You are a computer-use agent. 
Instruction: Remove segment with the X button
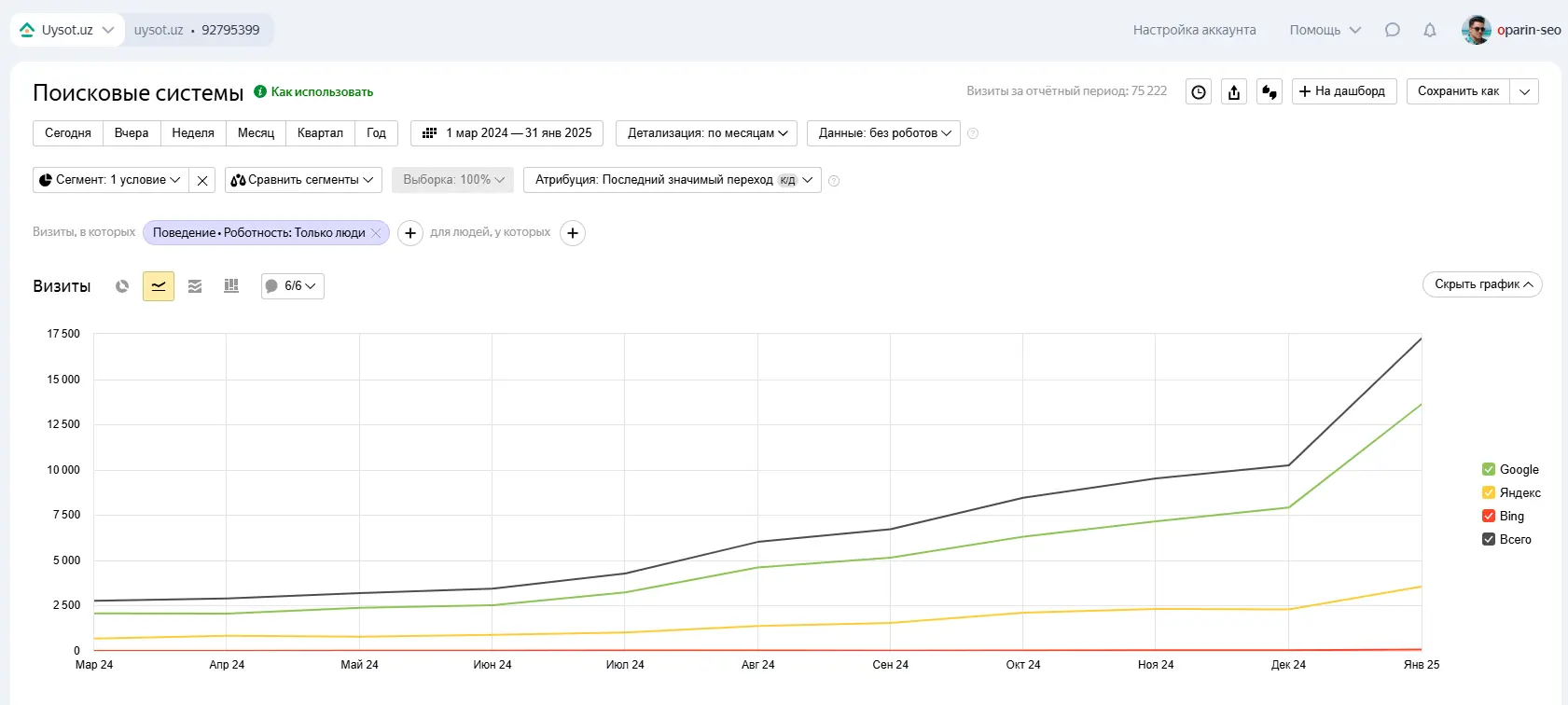(x=202, y=180)
